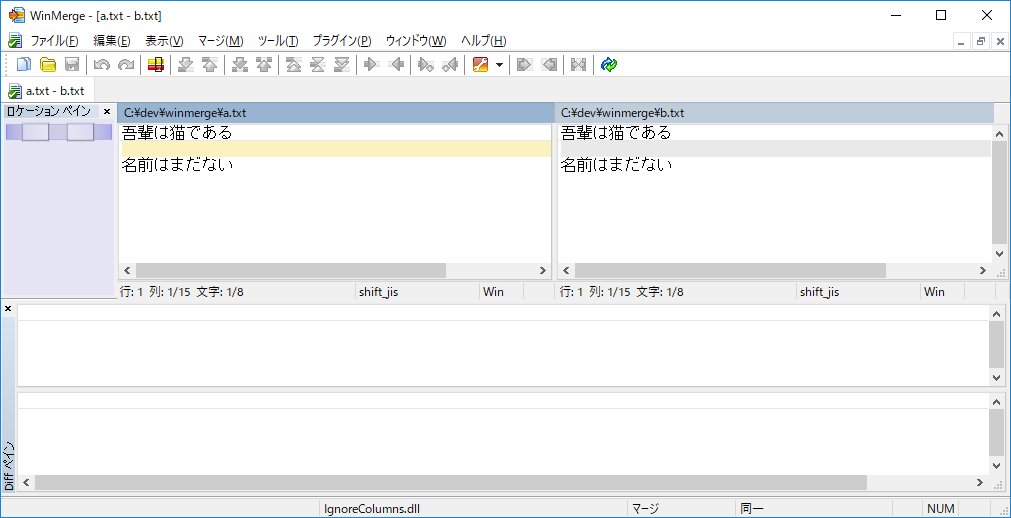Close the Diff ペイン with its X
The image size is (1011, 518).
tap(8, 309)
